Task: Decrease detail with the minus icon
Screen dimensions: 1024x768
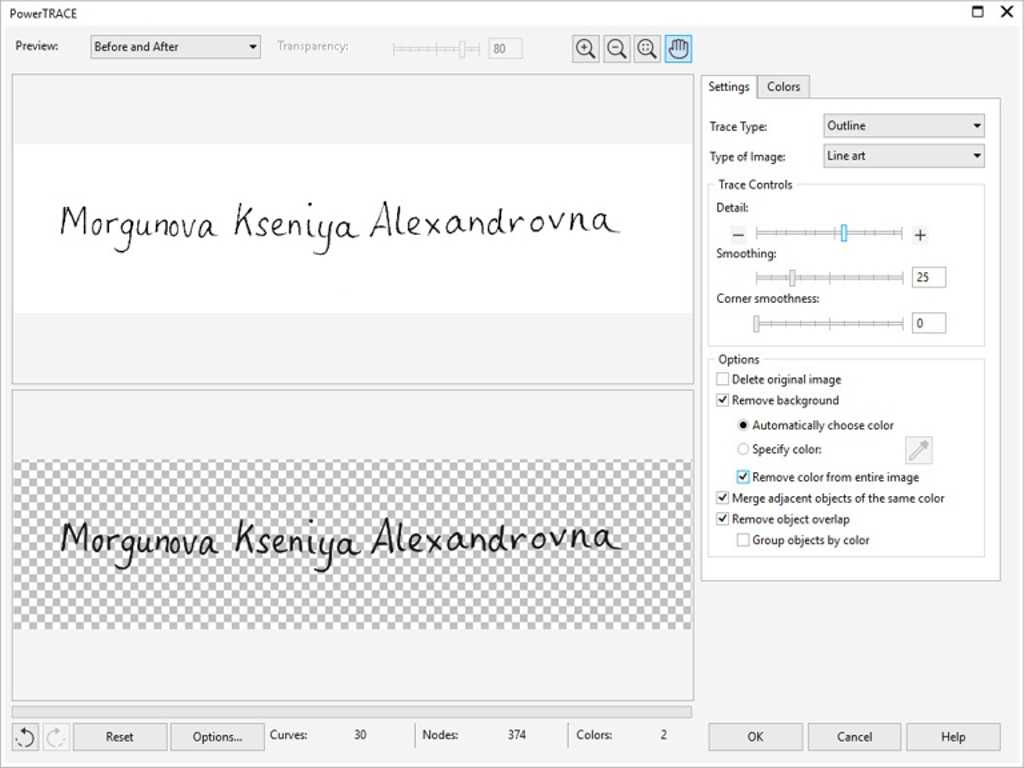Action: coord(738,235)
